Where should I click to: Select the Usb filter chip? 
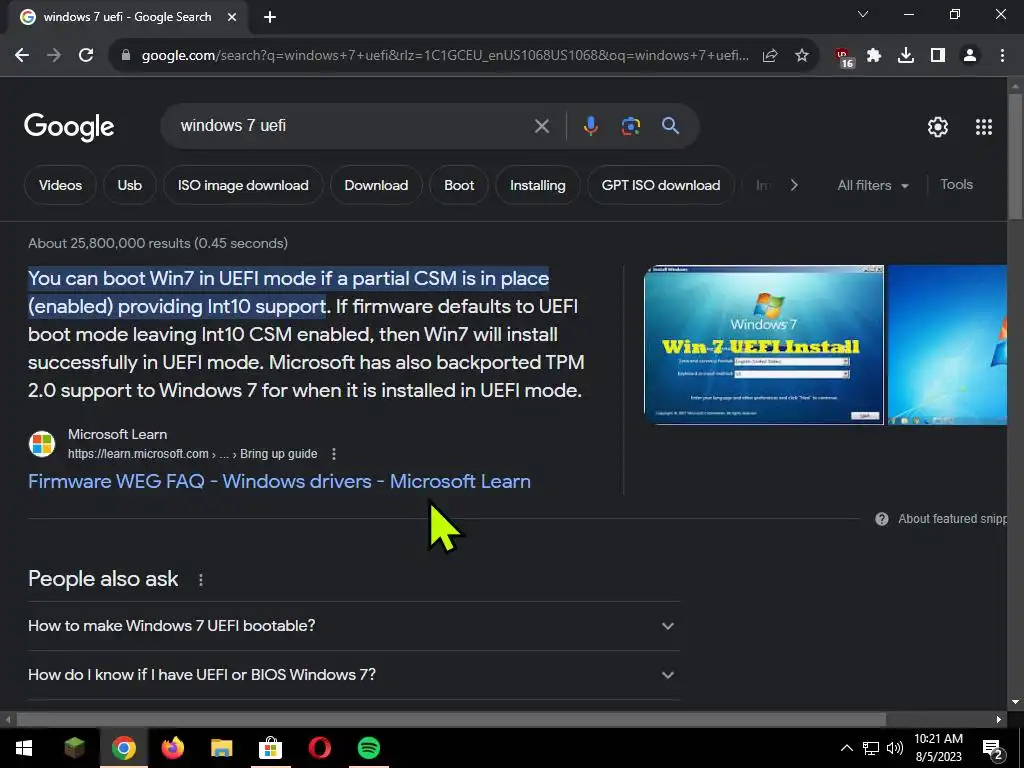129,185
